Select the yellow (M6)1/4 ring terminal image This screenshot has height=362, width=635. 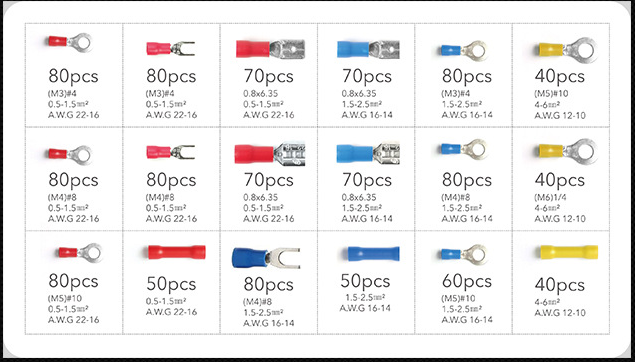(x=567, y=151)
